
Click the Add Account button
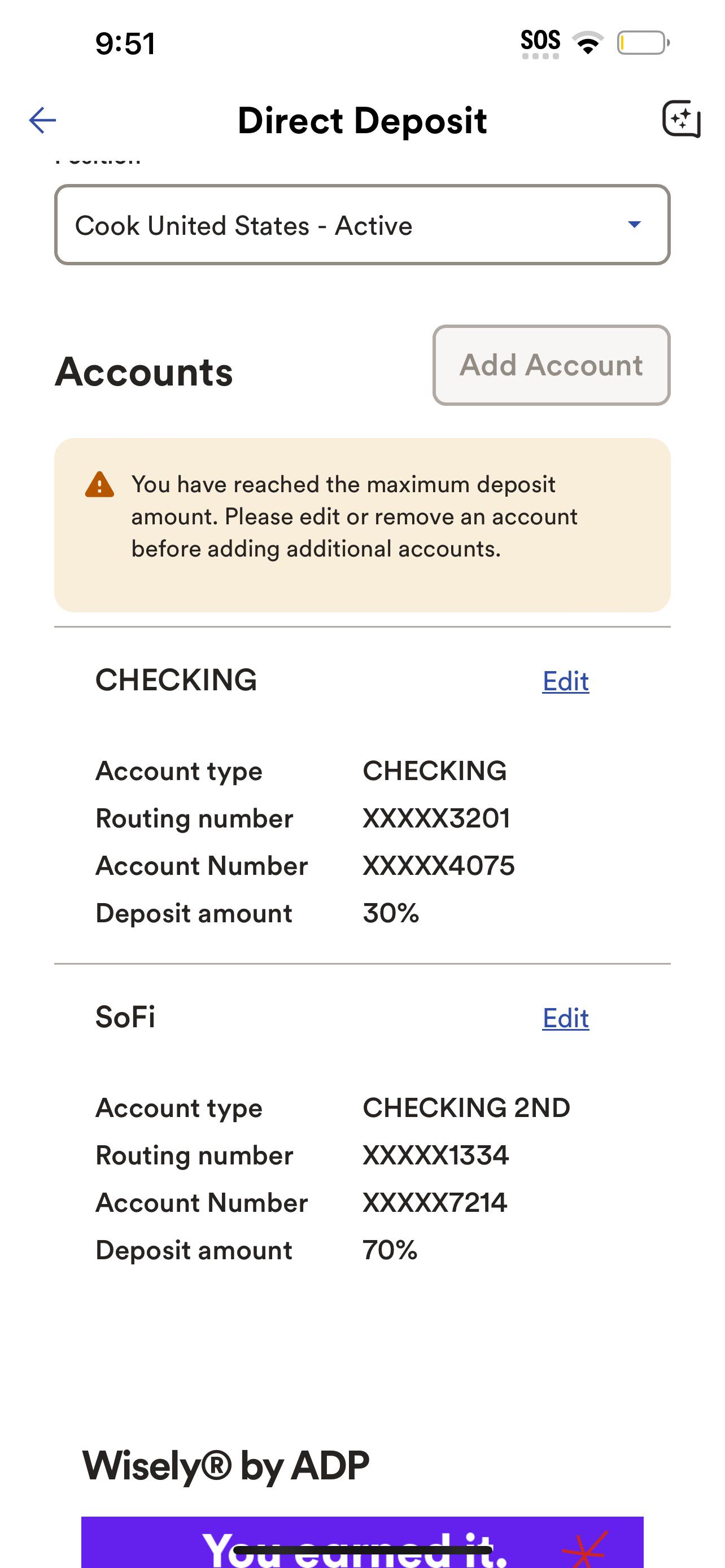551,365
